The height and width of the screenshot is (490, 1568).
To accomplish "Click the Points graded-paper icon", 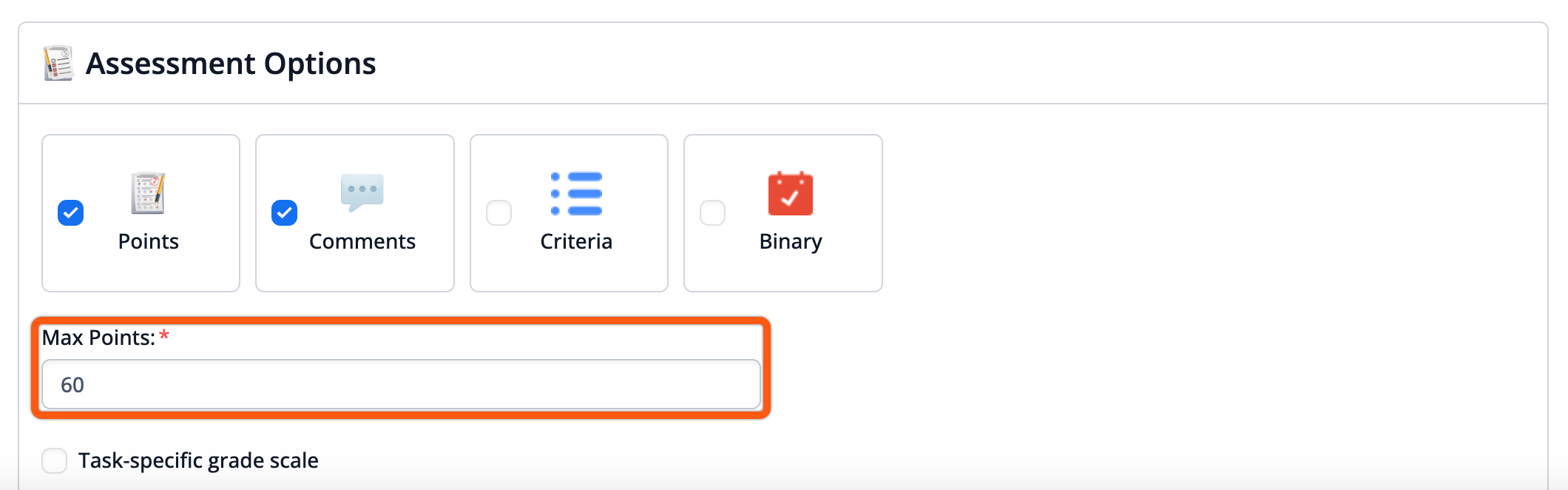I will coord(148,193).
